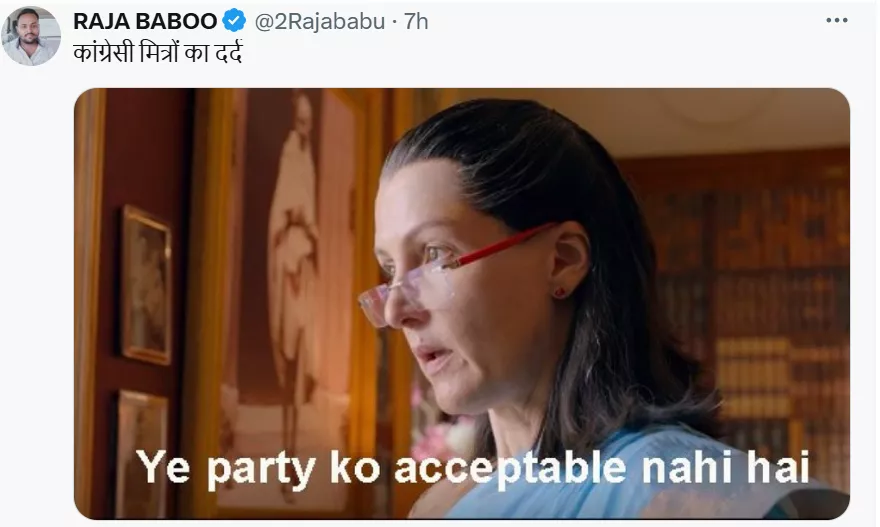Viewport: 880px width, 527px height.
Task: Click the upper small framed picture on wall
Action: [147, 285]
